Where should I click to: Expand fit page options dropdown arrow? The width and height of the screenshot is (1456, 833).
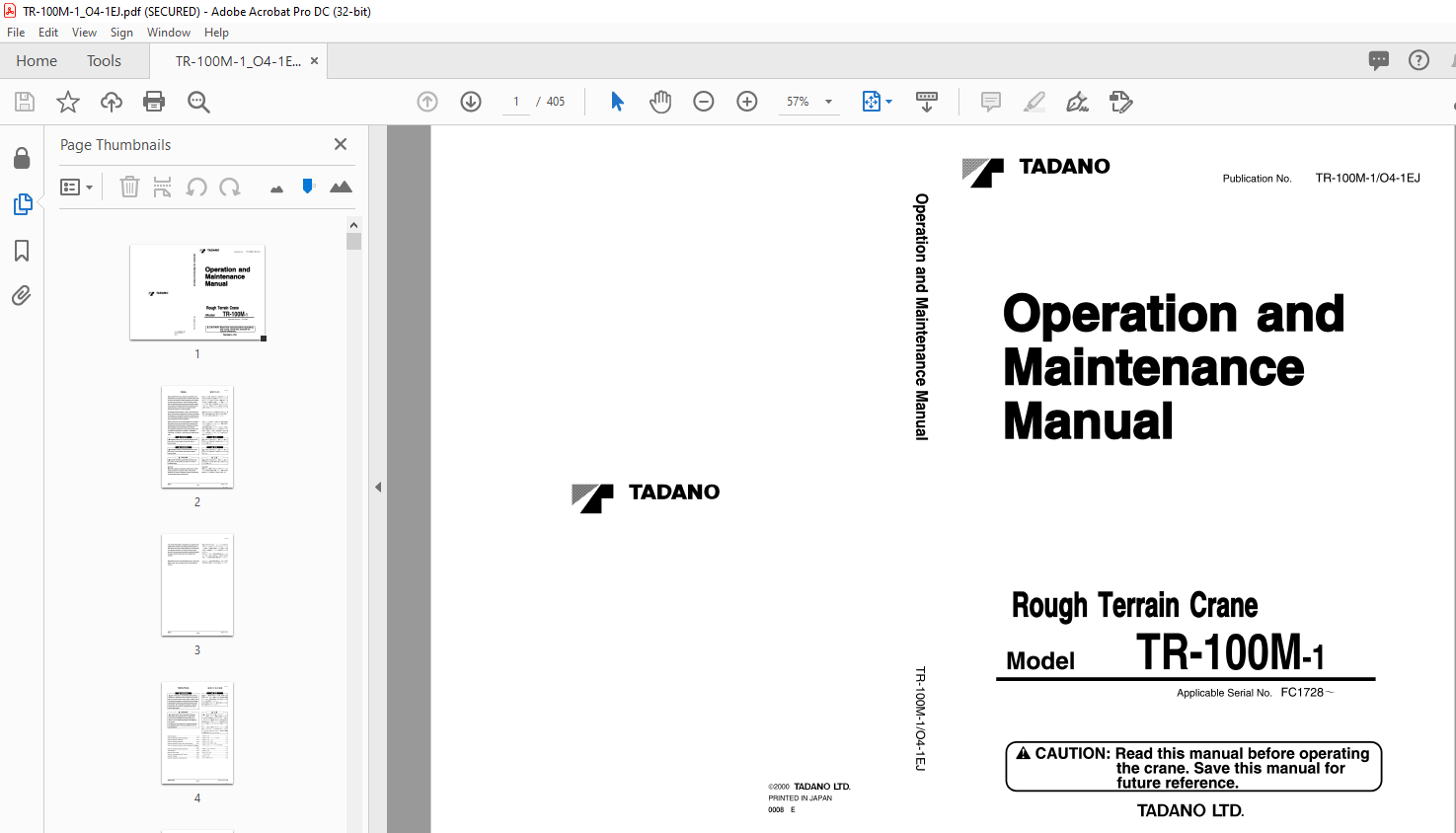tap(888, 102)
